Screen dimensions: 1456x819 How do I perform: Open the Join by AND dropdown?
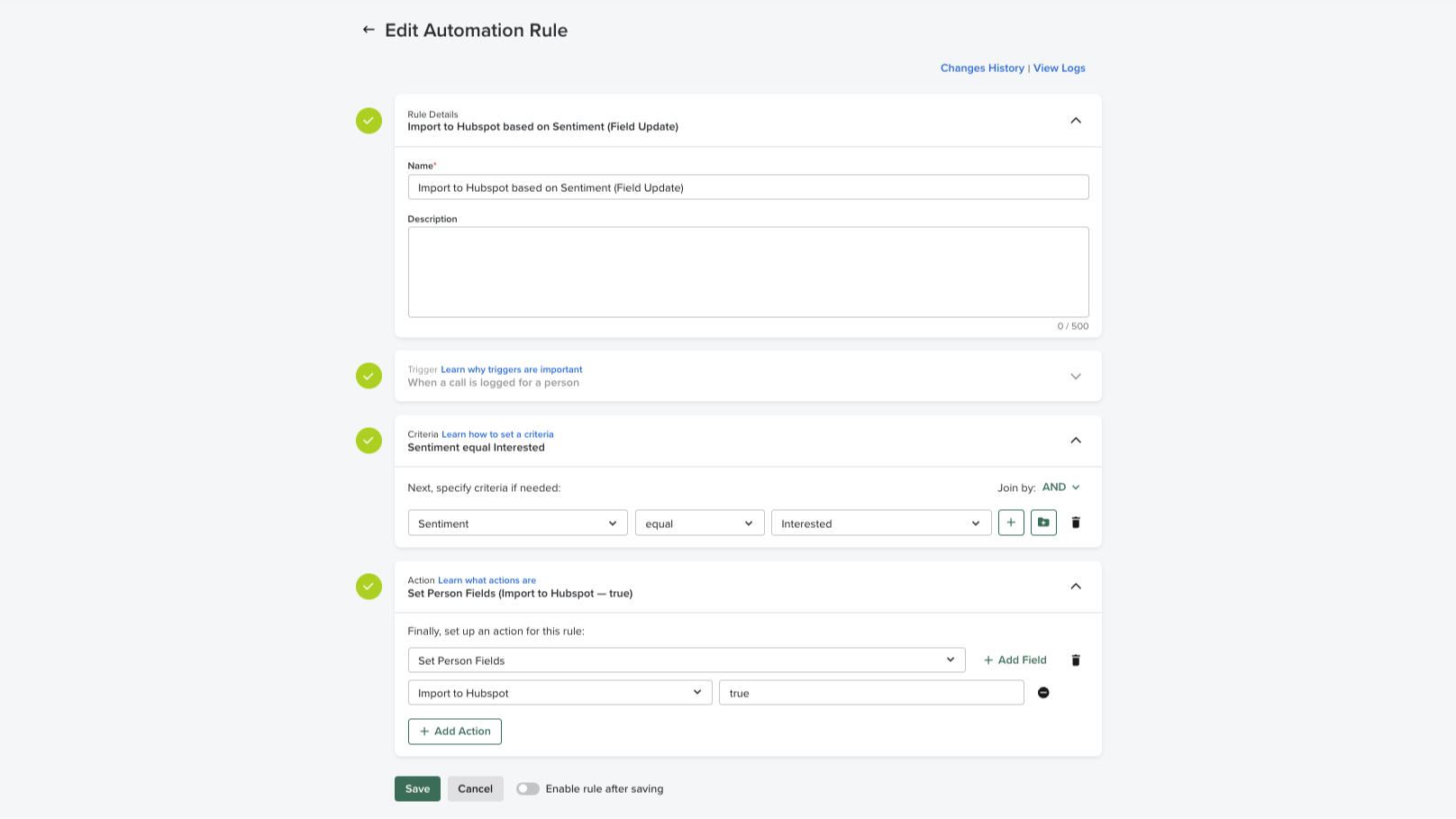(x=1060, y=487)
